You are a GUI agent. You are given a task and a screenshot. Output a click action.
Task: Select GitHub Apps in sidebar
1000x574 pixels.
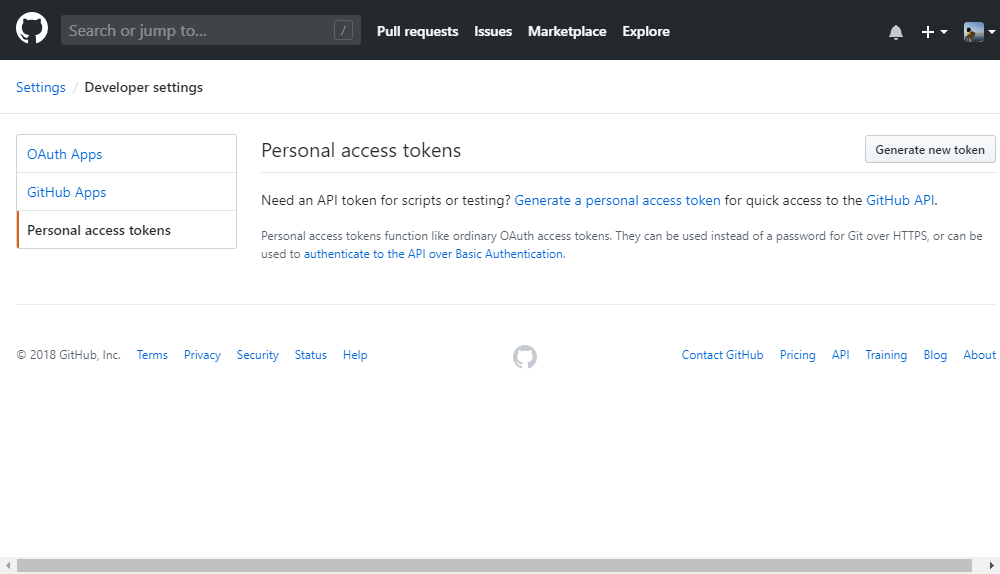126,192
